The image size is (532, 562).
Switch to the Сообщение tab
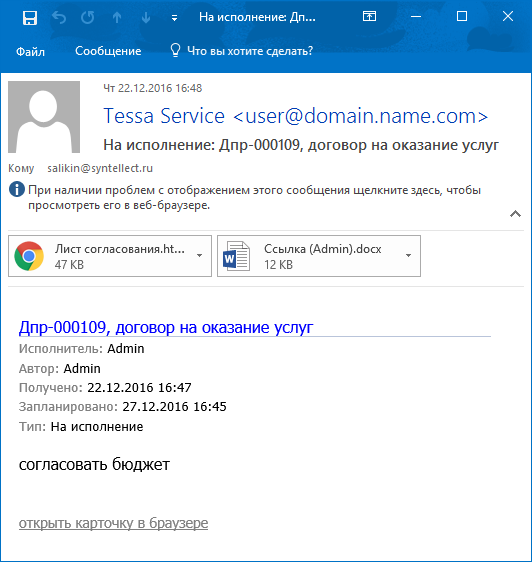pyautogui.click(x=108, y=51)
